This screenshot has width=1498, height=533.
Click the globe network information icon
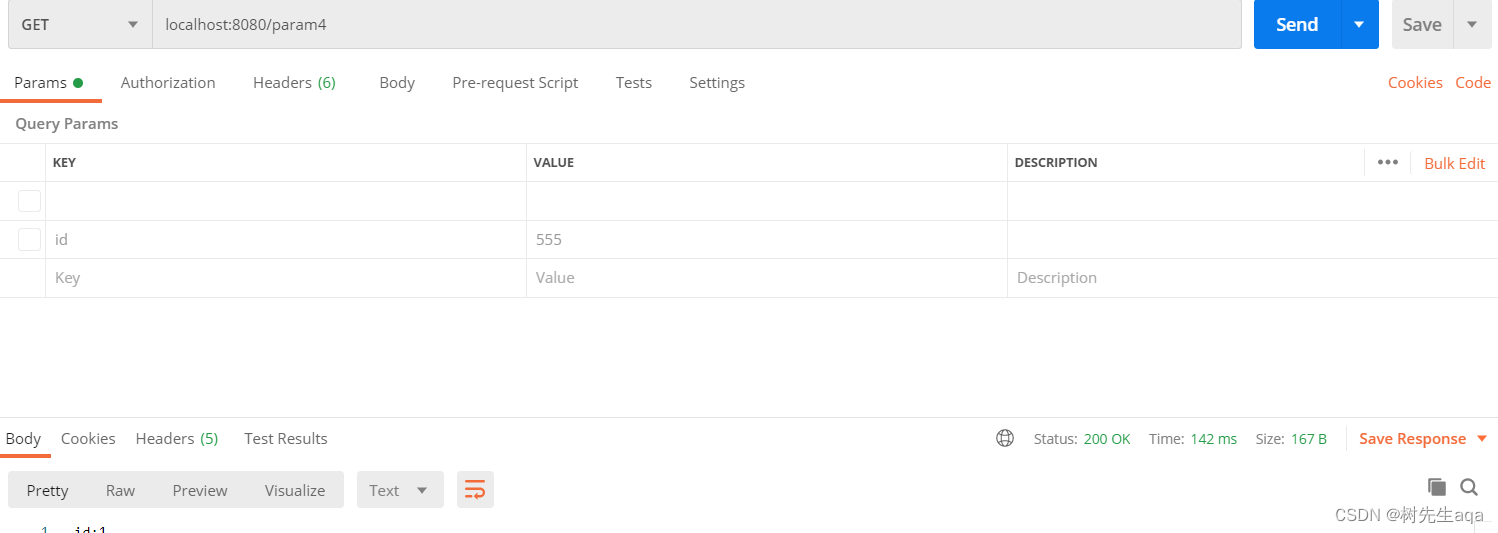point(1005,438)
